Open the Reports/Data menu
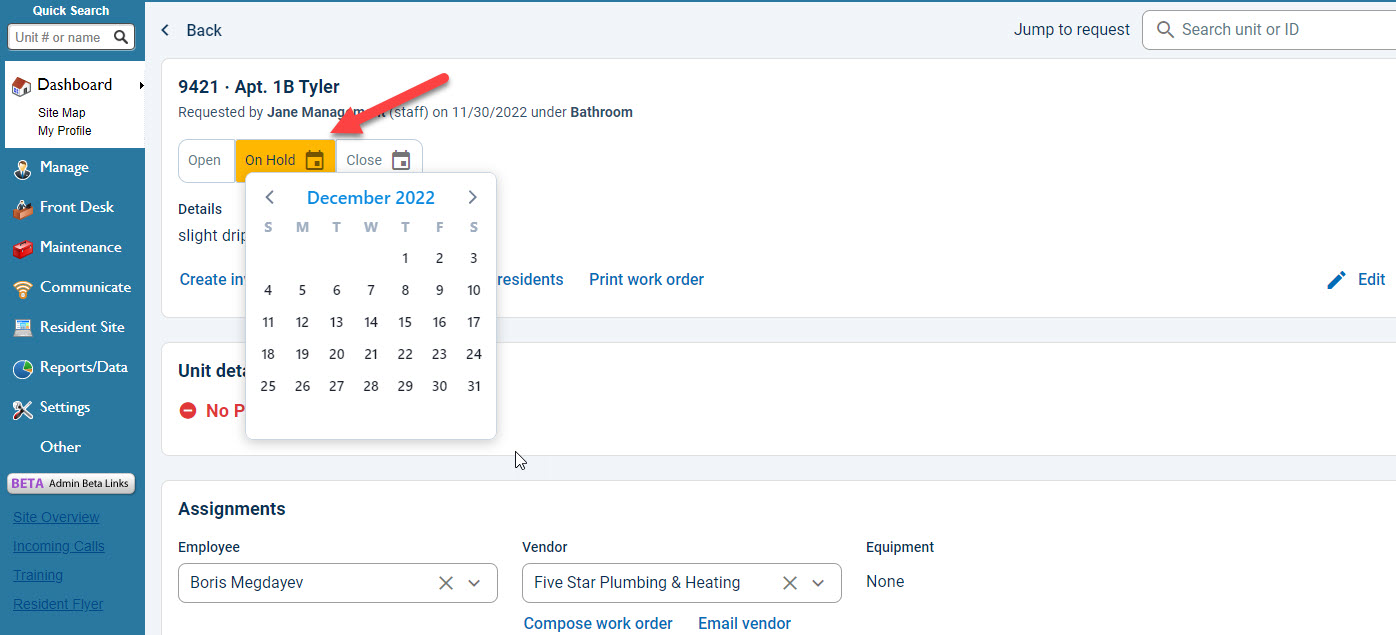This screenshot has width=1396, height=635. (x=84, y=367)
